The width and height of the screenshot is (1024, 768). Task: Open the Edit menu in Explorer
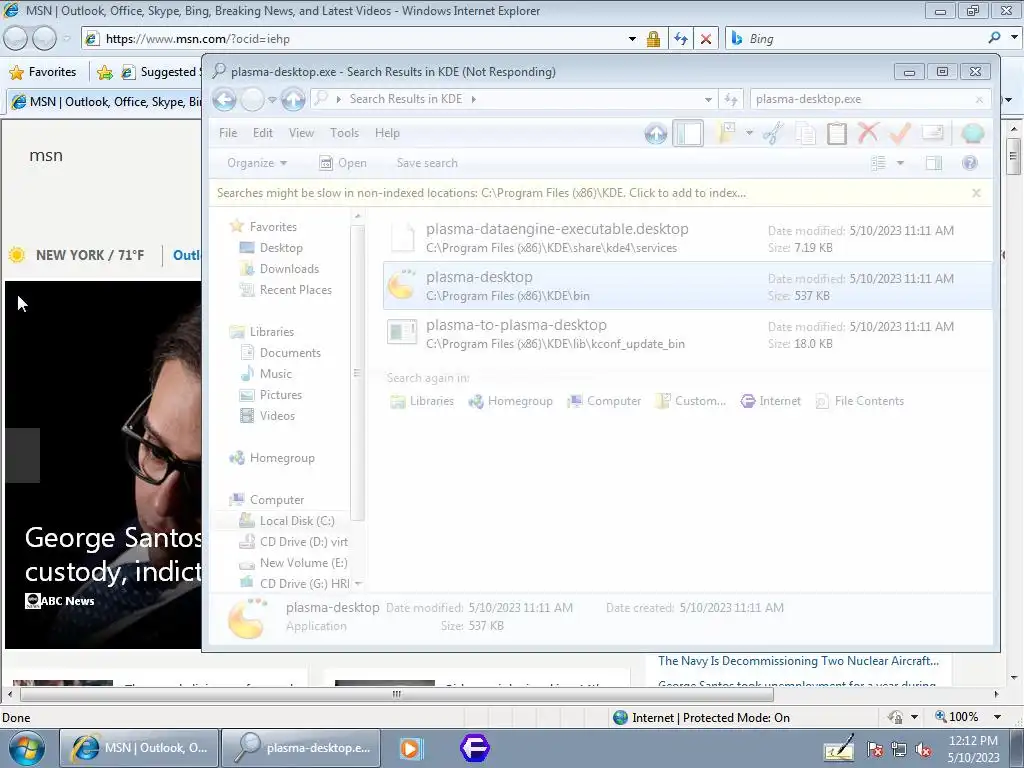coord(263,133)
